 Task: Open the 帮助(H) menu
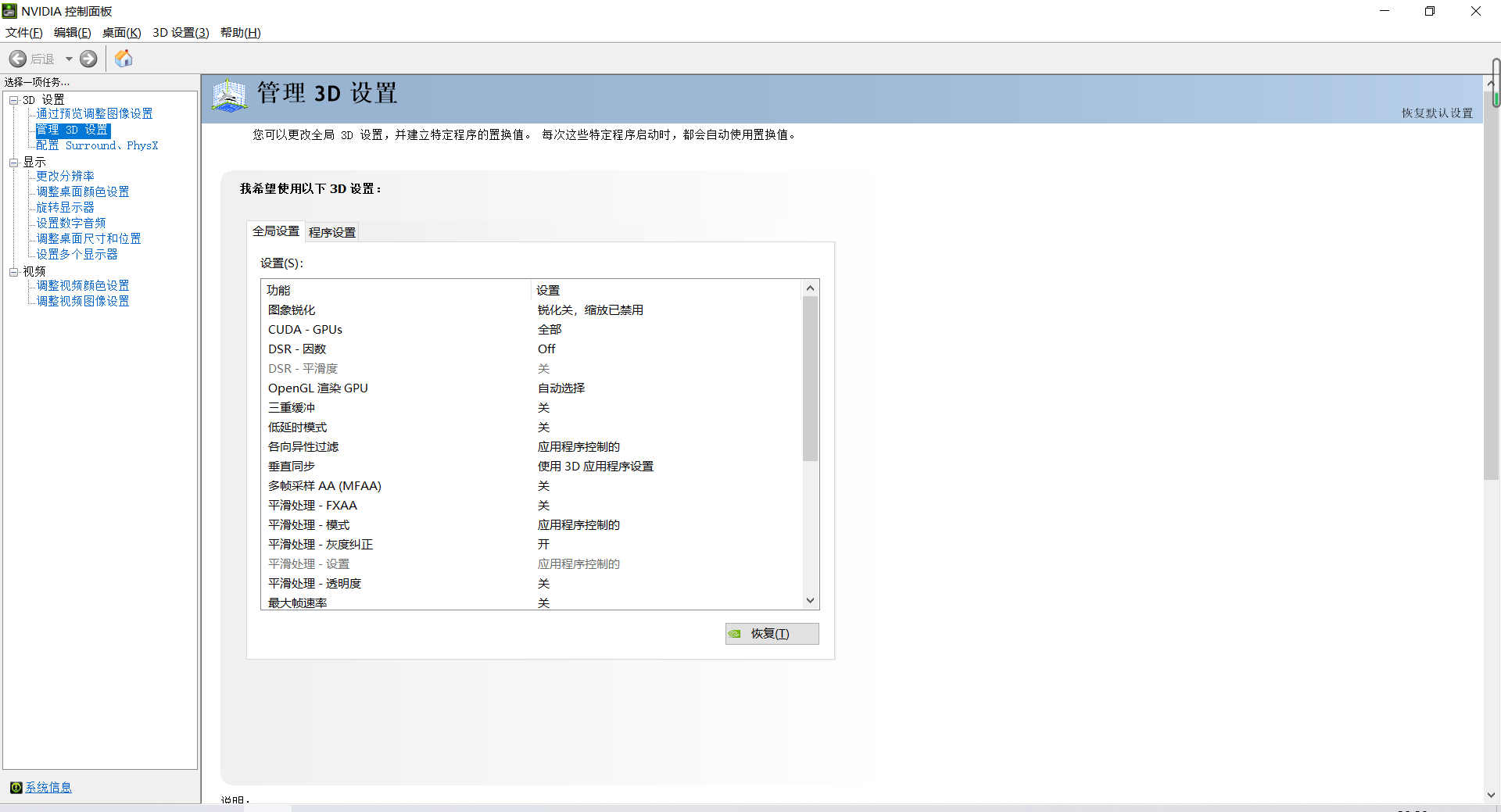240,32
